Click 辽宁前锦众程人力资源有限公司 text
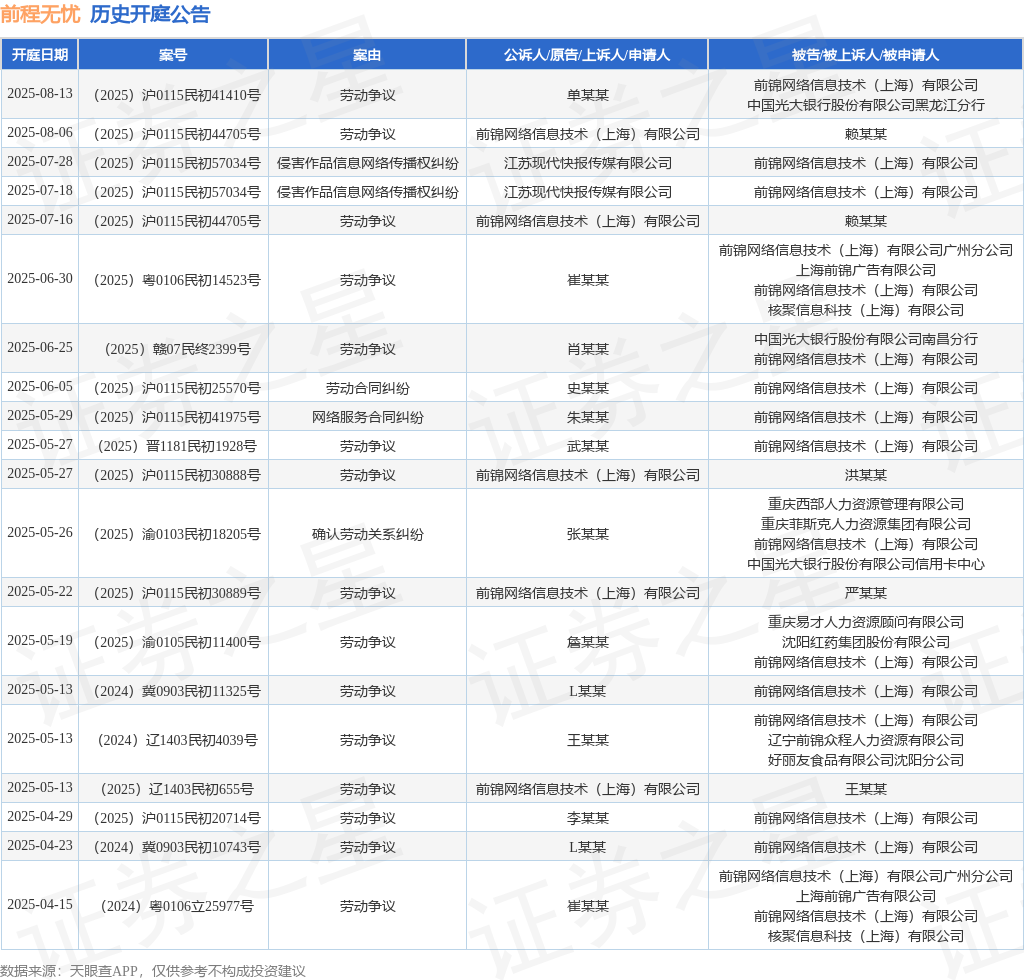This screenshot has width=1024, height=980. pos(866,740)
